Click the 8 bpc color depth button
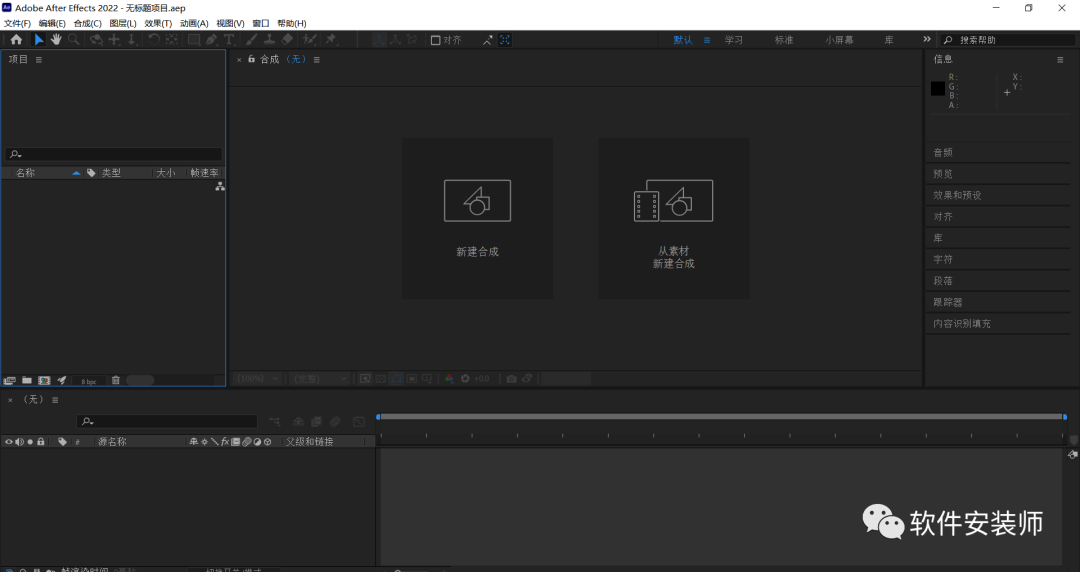The image size is (1080, 572). click(89, 381)
